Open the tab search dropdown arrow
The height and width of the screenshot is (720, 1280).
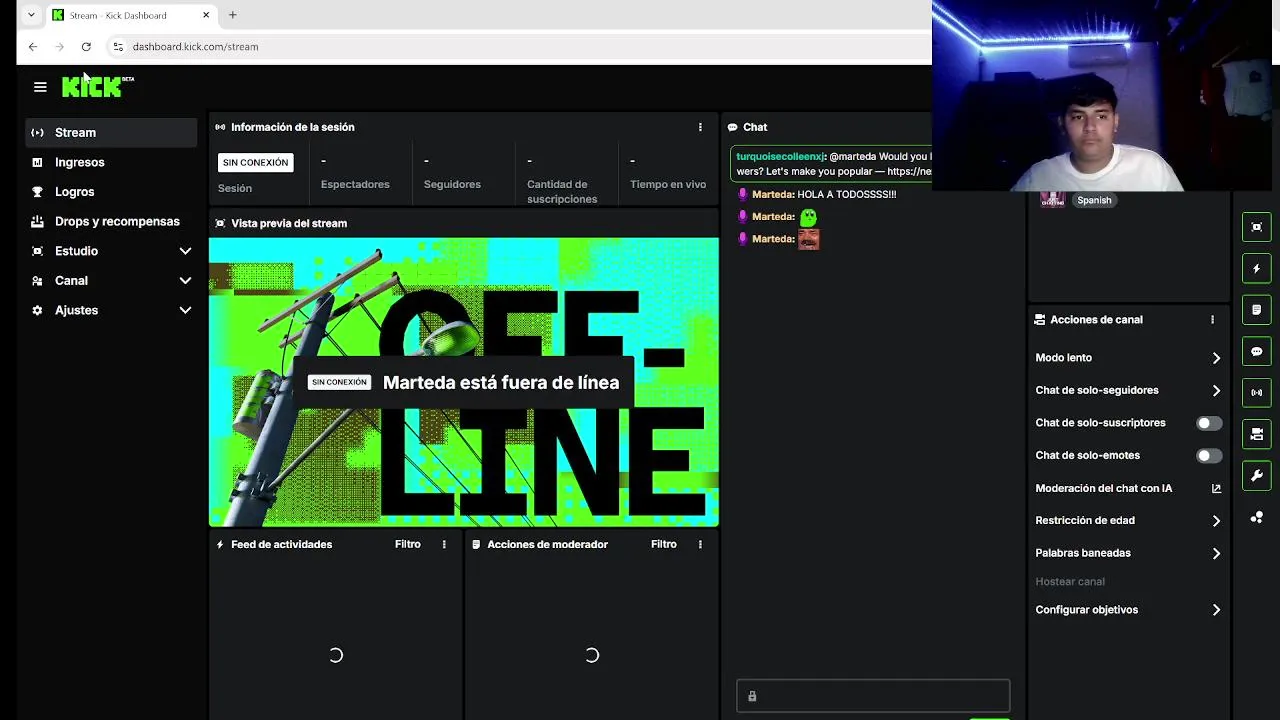[x=31, y=15]
